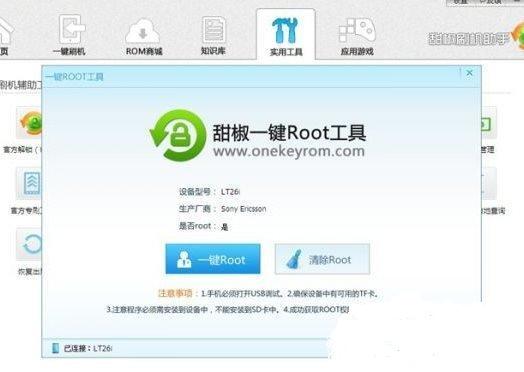The height and width of the screenshot is (372, 524).
Task: Open the 一键刷机 tab
Action: pyautogui.click(x=69, y=36)
